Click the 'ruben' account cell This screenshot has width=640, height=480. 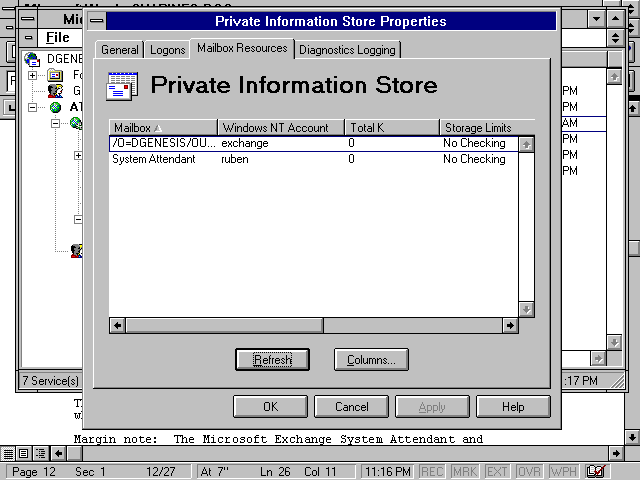tap(235, 159)
